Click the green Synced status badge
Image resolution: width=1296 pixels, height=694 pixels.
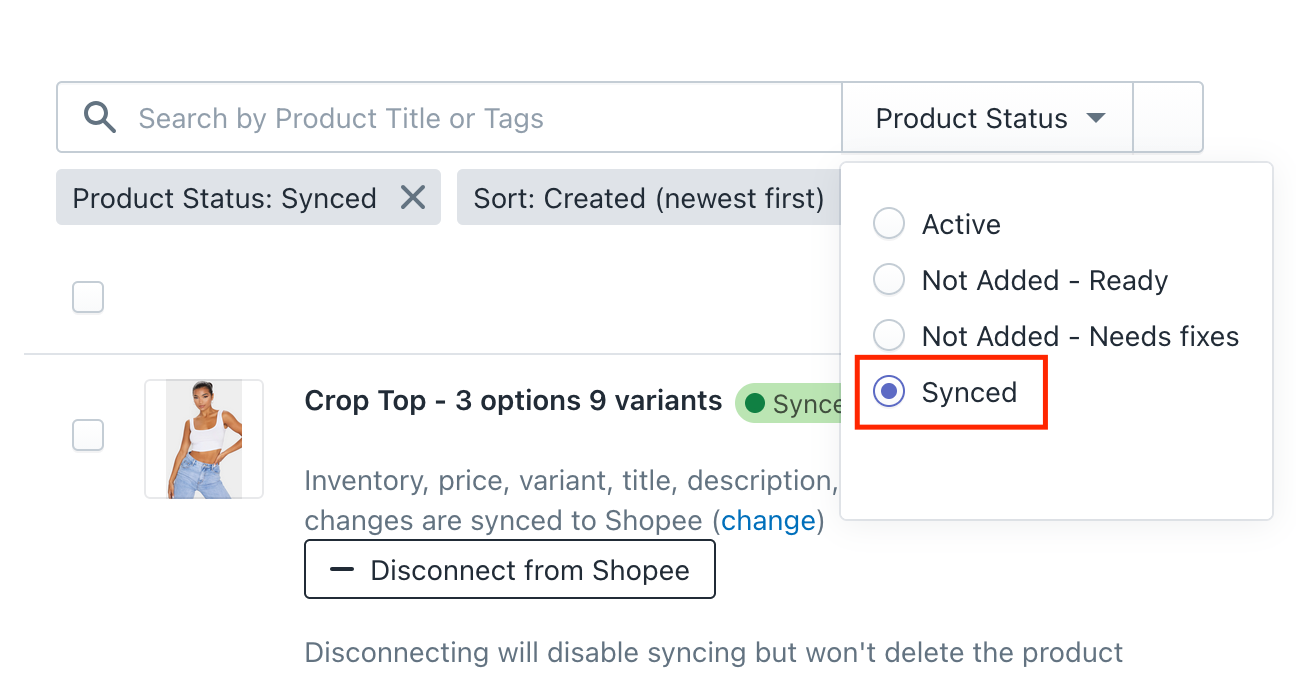coord(790,403)
